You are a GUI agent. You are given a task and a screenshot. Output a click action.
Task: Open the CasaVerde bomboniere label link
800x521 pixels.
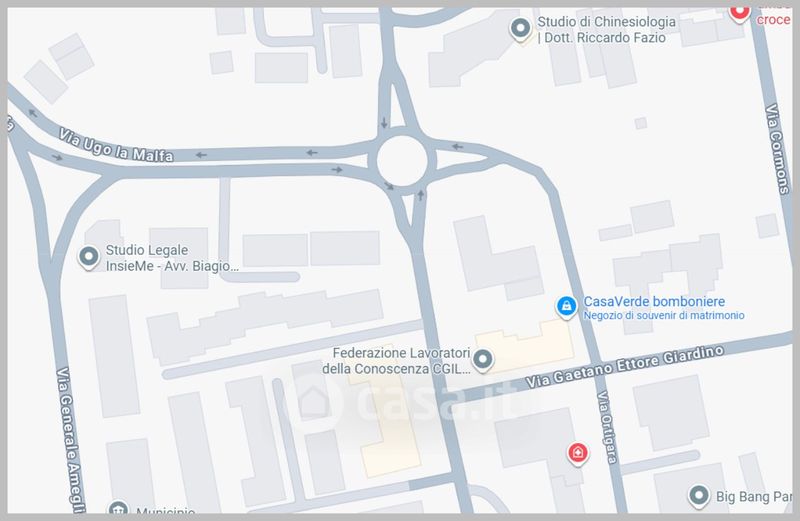pyautogui.click(x=654, y=302)
